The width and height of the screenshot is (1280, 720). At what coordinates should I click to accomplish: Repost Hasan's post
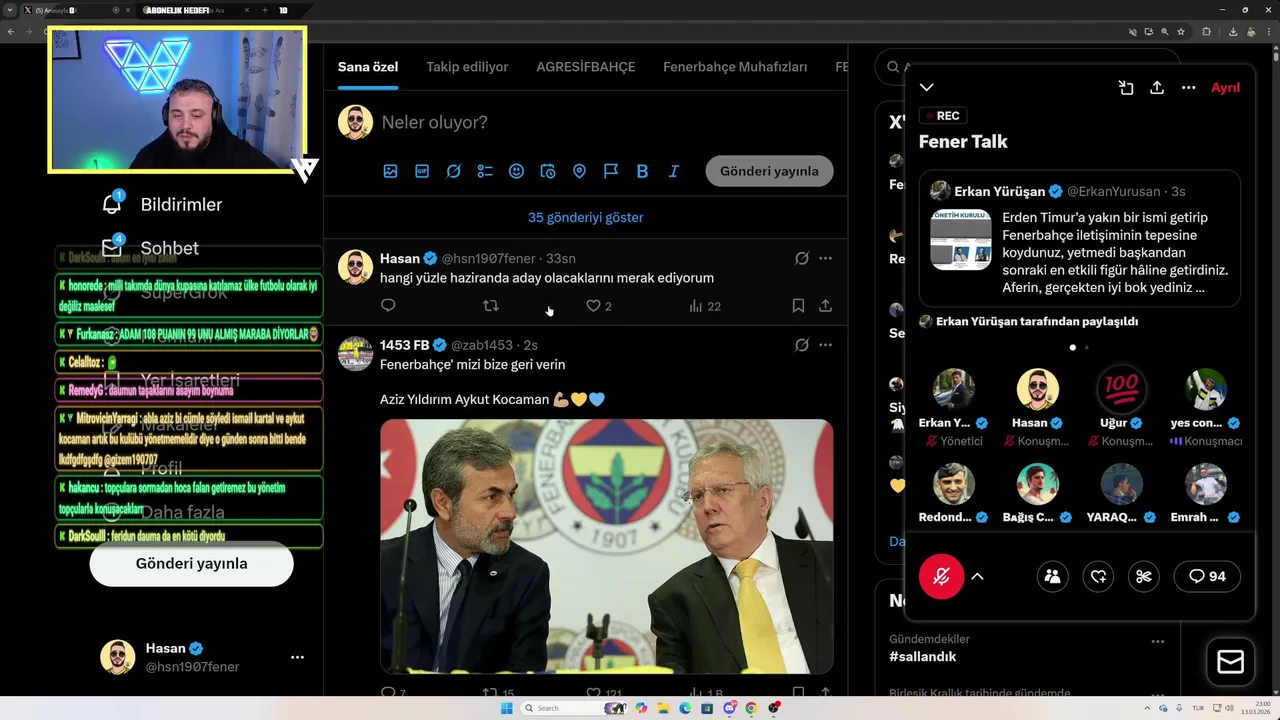491,306
